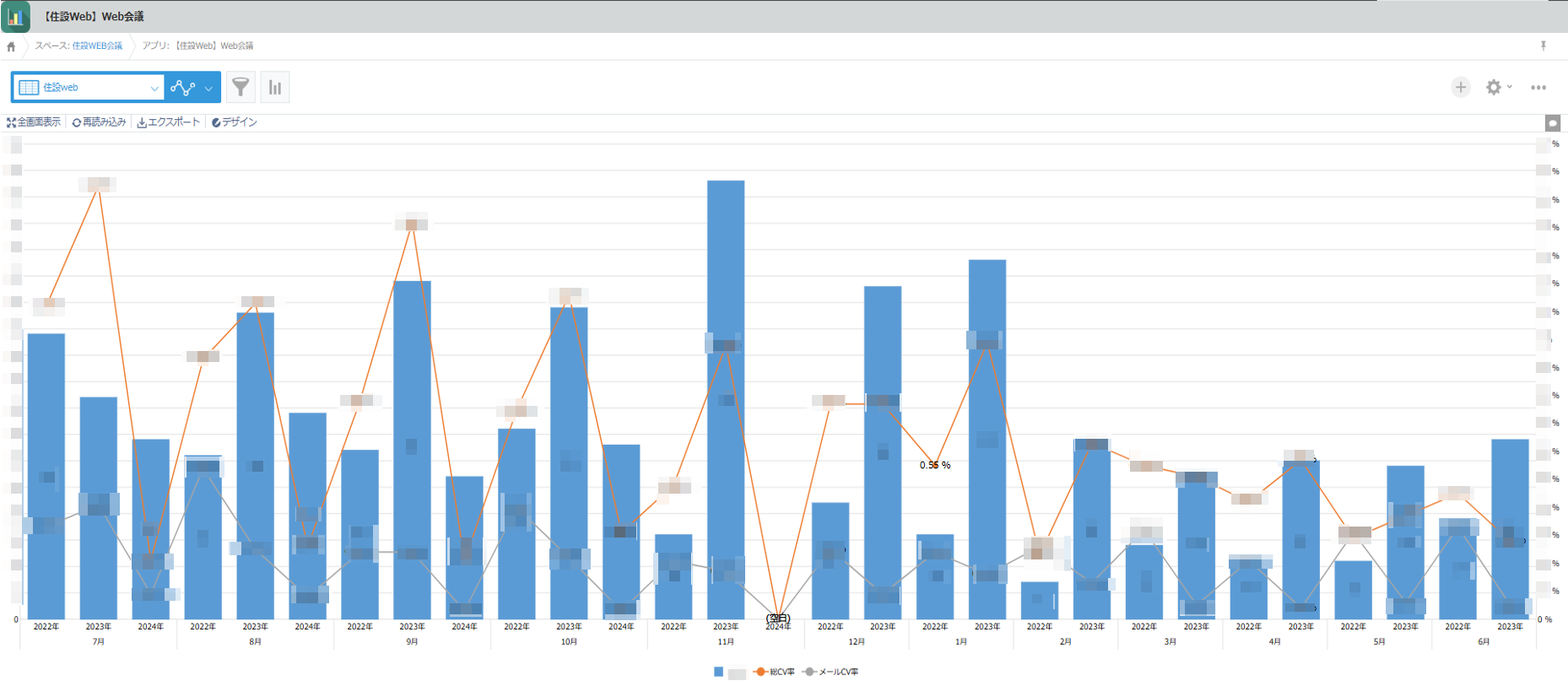Open the 住設WEB会議 space link
Screen dimensions: 1568x697
(96, 46)
